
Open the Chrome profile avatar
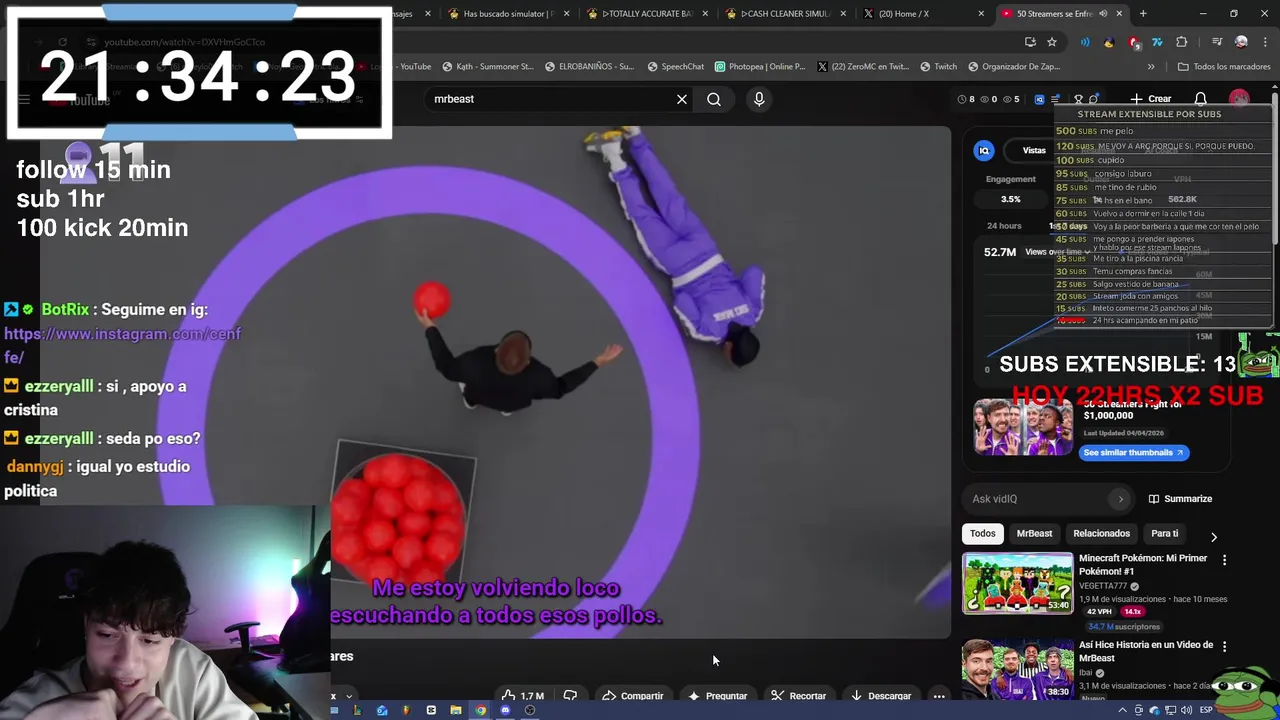click(1241, 42)
